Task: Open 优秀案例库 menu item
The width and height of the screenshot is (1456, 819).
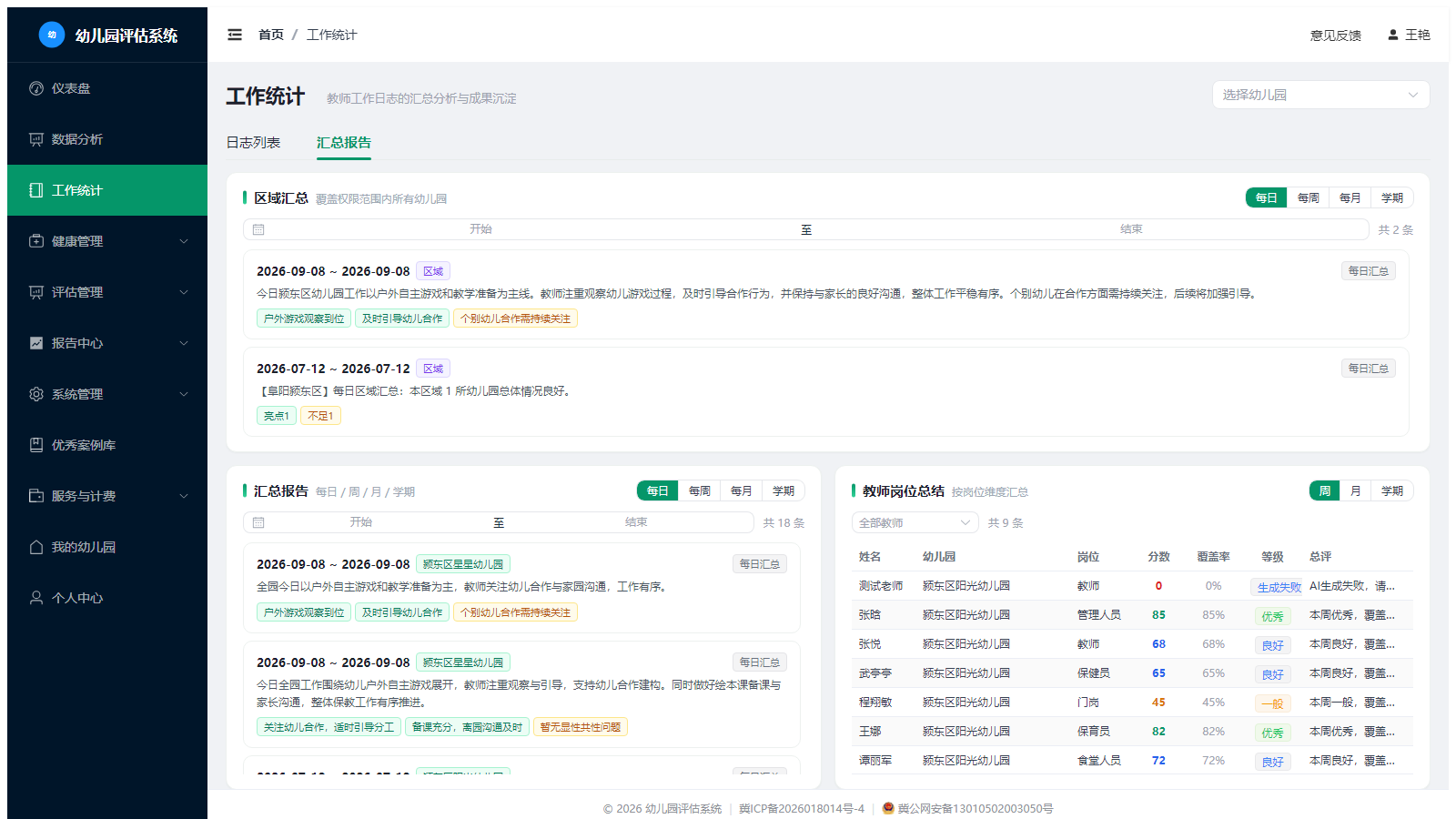Action: click(x=107, y=445)
